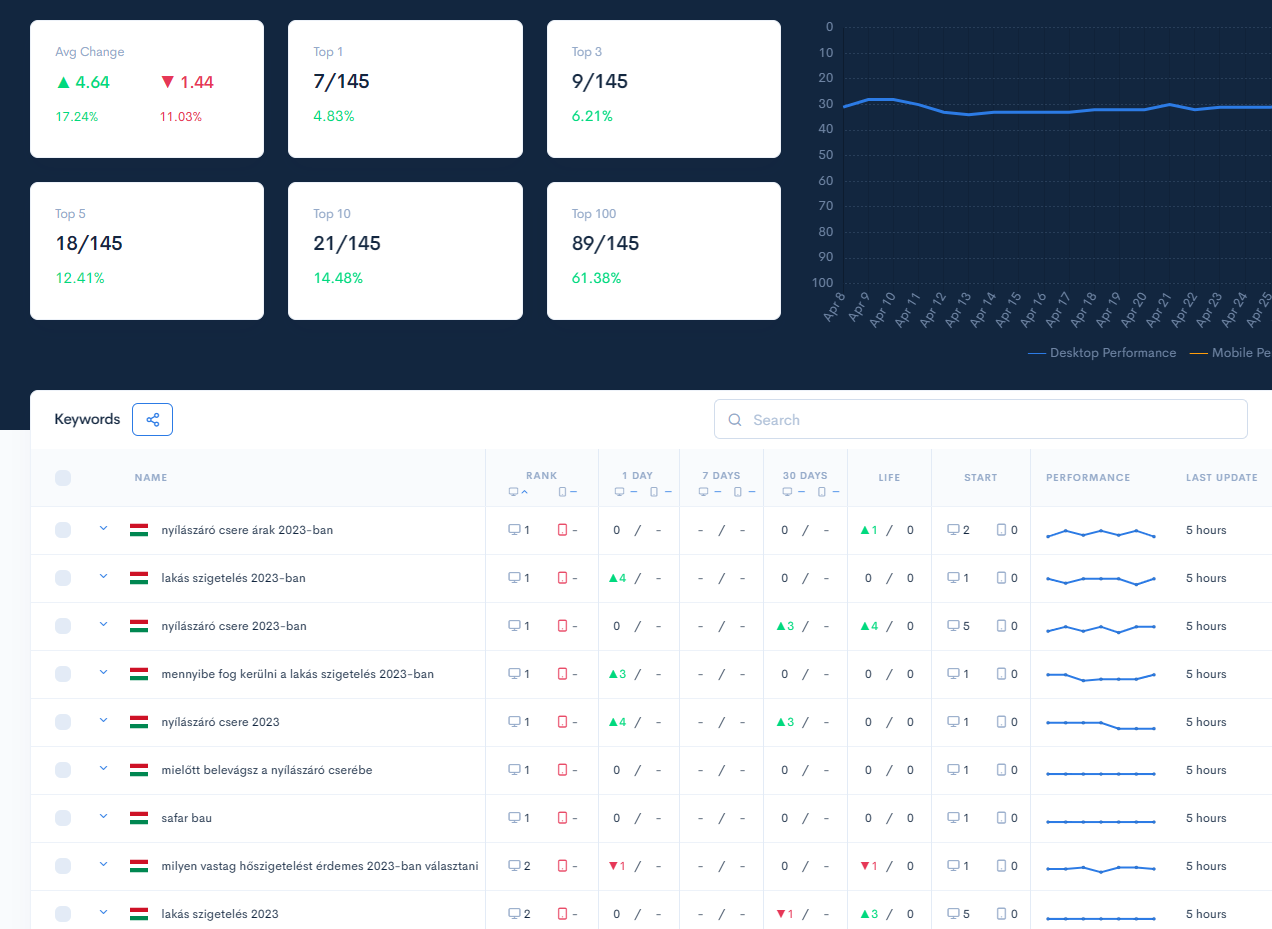Click red down arrow in Avg Change card
This screenshot has width=1272, height=929.
click(168, 83)
